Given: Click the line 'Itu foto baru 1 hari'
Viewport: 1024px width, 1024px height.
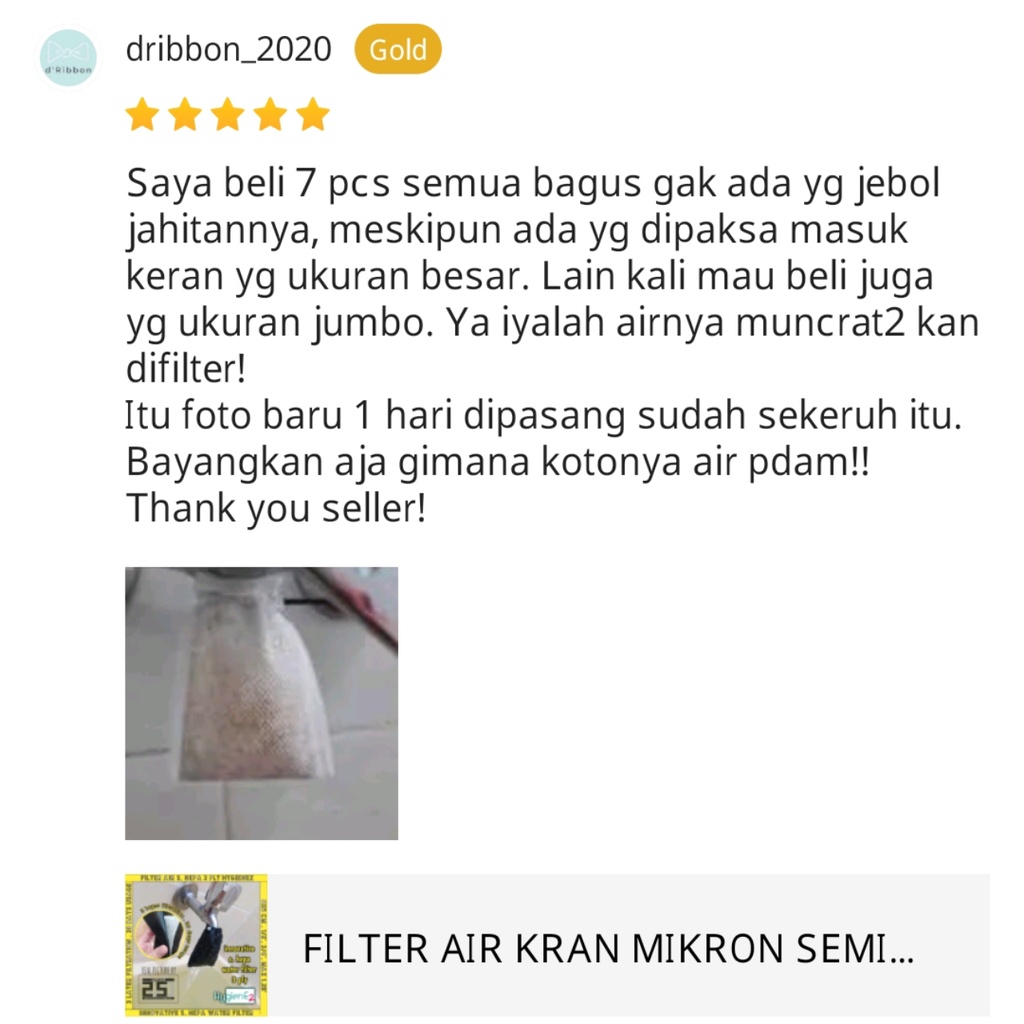Looking at the screenshot, I should click(x=543, y=415).
